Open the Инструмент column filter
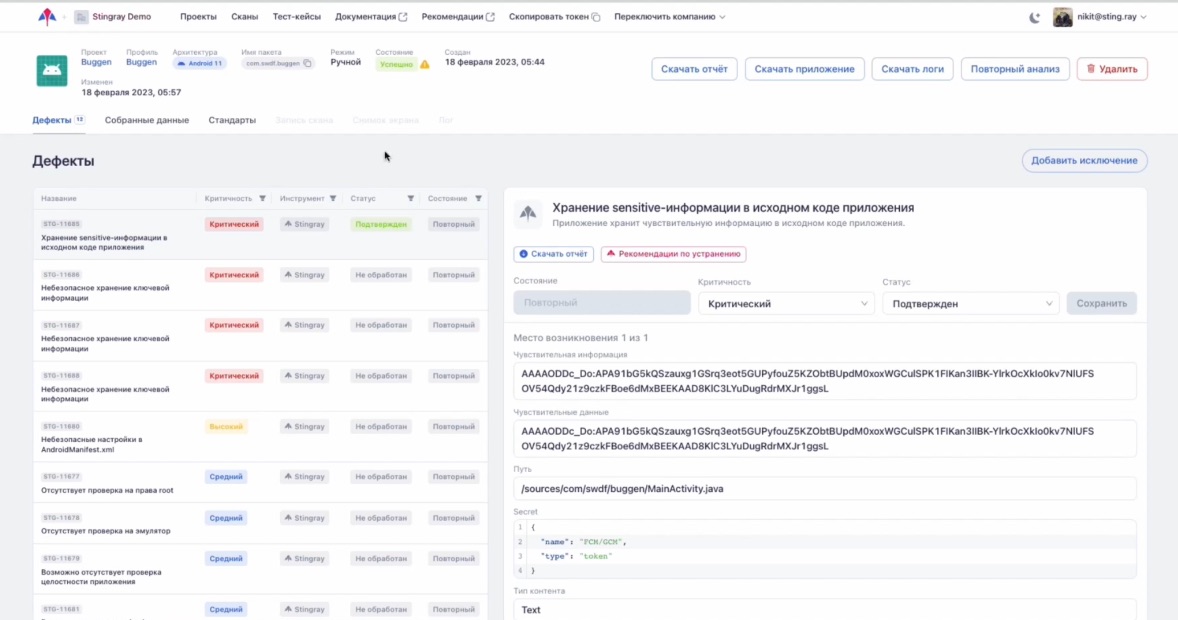This screenshot has width=1178, height=620. (x=333, y=198)
